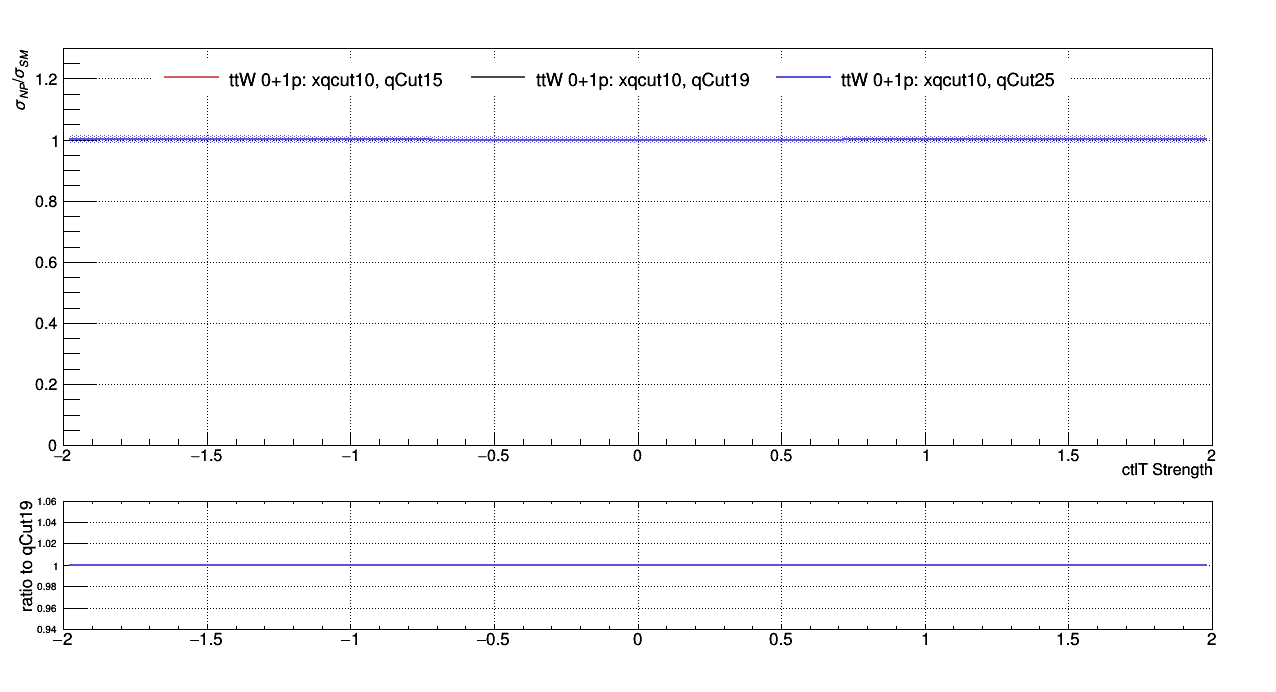Click upper plot x-axis tick label 0.5
This screenshot has height=692, width=1276.
point(781,456)
